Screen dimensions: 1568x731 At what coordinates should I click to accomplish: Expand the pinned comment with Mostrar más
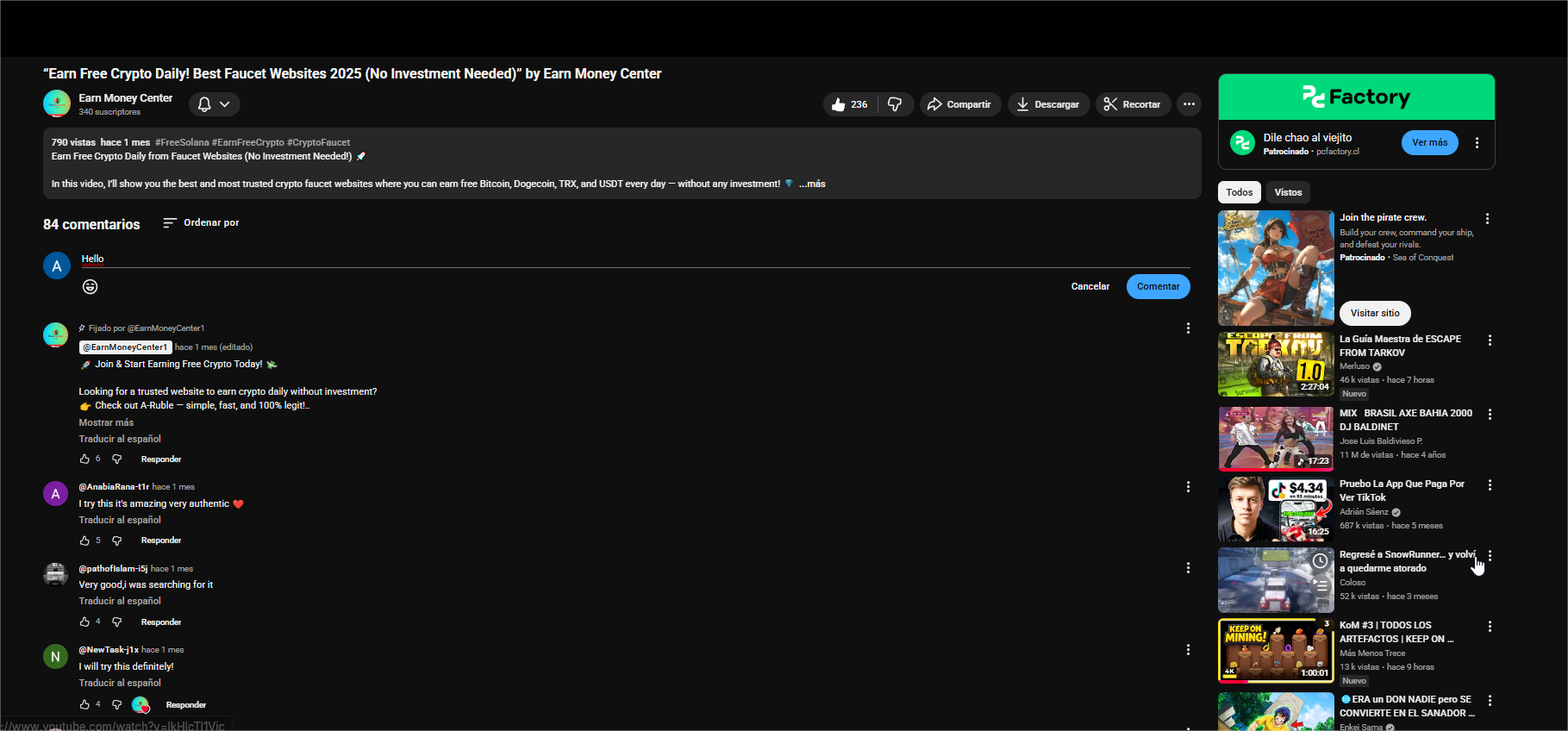(x=106, y=422)
